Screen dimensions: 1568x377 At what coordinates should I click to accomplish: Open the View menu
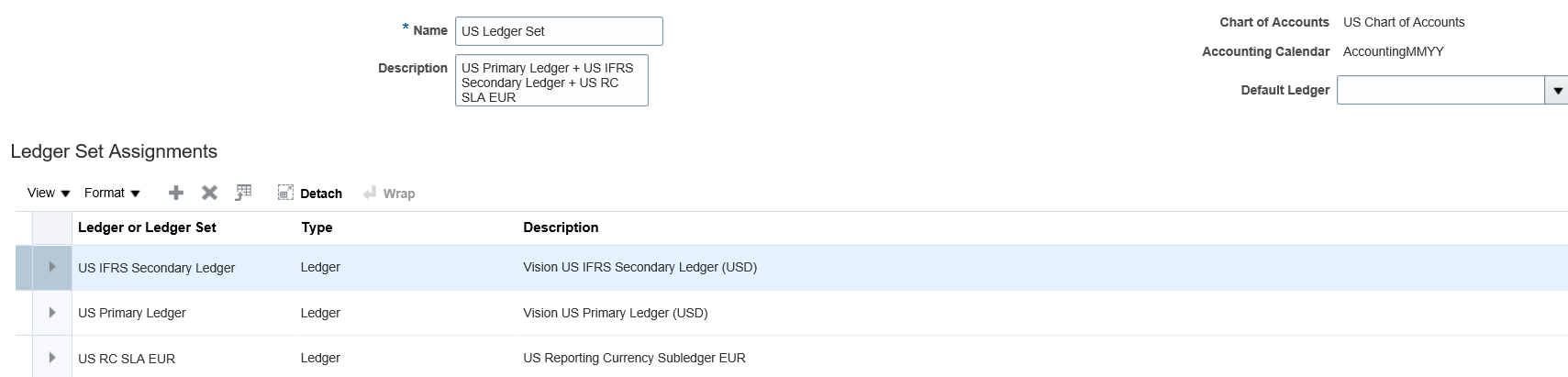coord(49,193)
